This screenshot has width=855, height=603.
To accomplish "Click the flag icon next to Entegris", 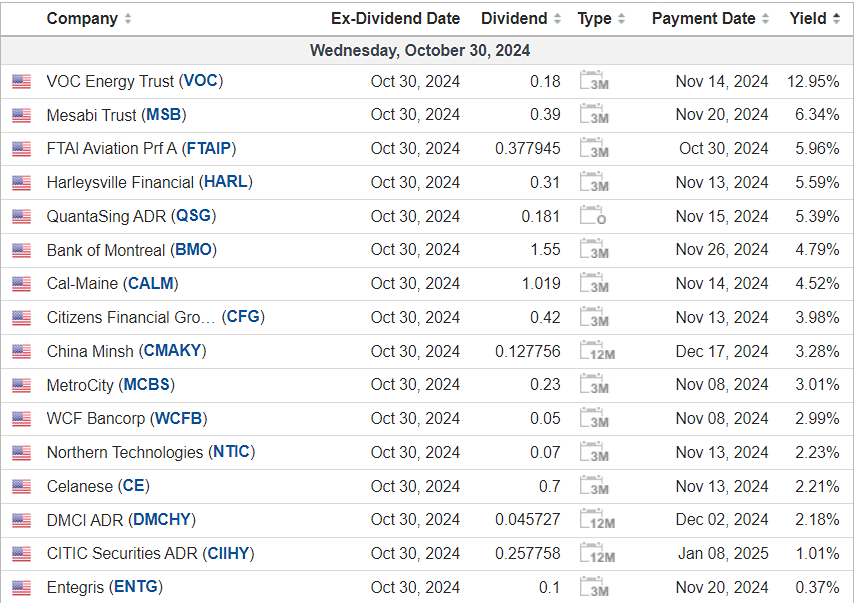I will click(21, 588).
